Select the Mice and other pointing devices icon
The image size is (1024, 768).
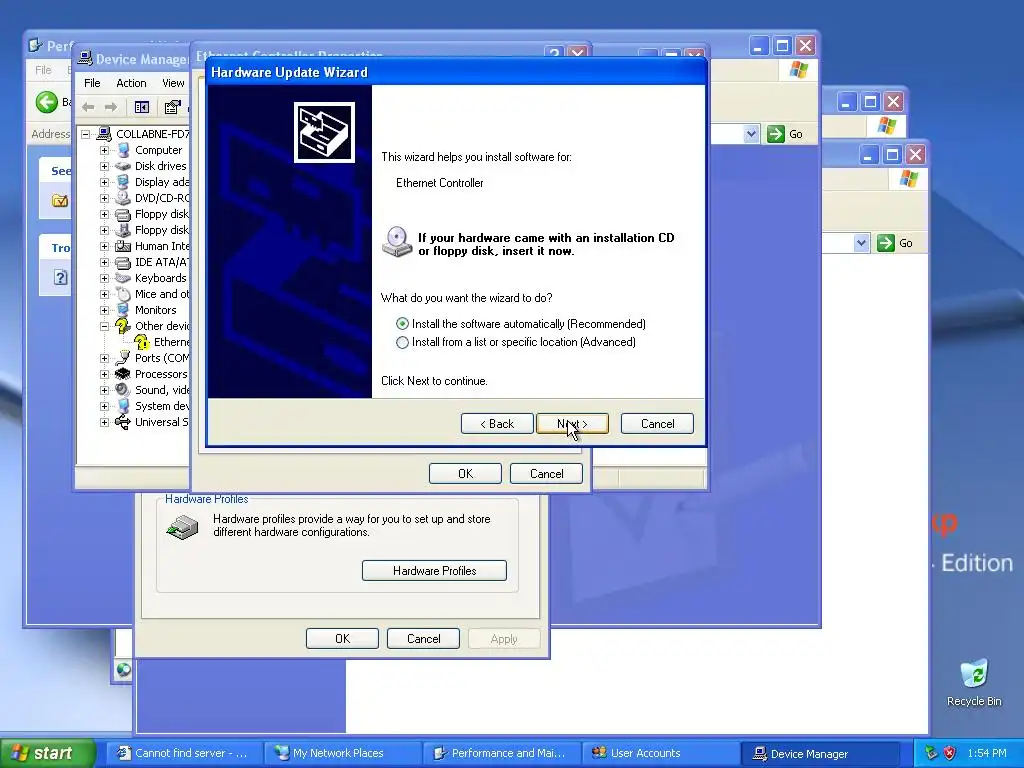[123, 295]
